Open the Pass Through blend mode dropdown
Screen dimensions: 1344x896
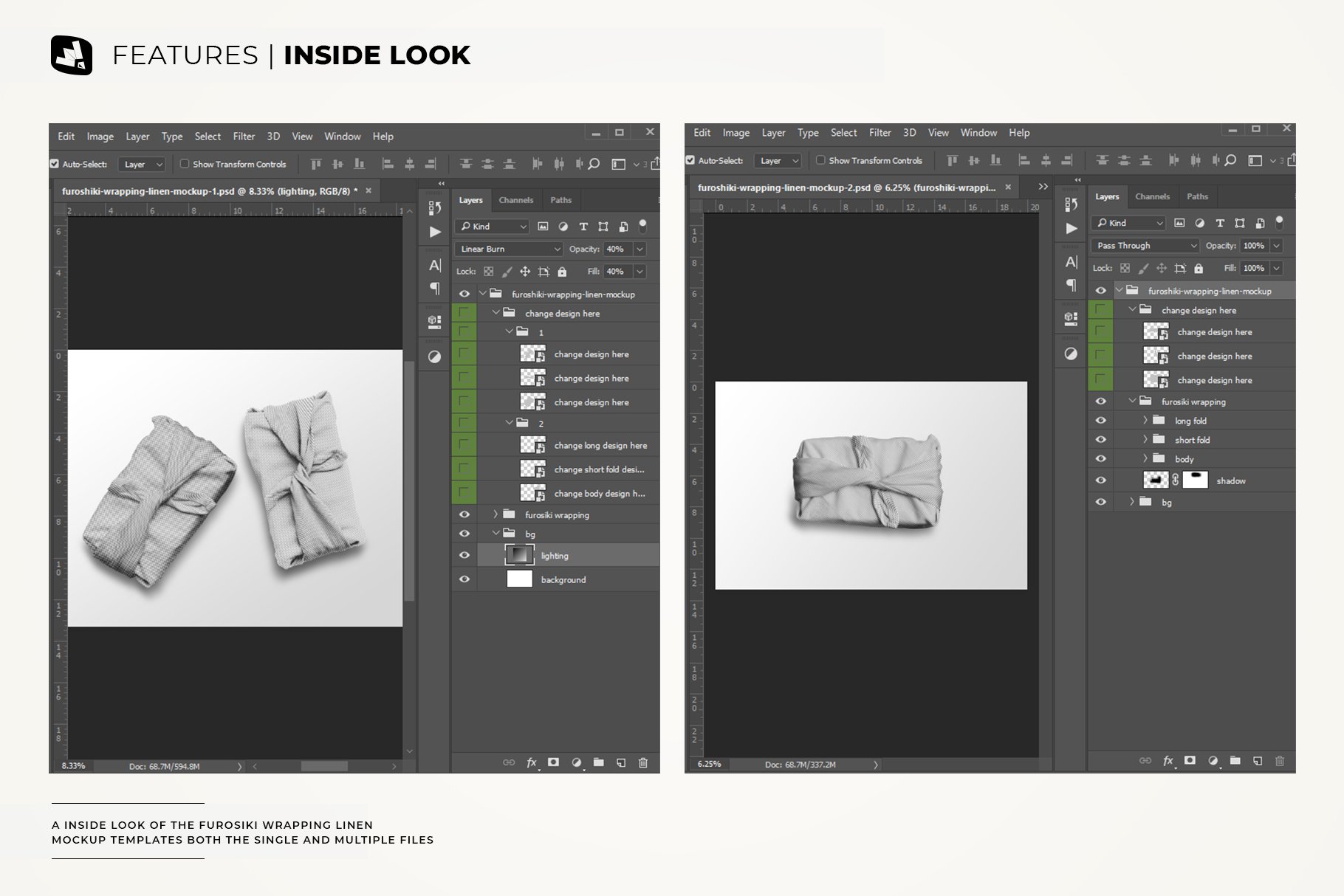point(1145,246)
